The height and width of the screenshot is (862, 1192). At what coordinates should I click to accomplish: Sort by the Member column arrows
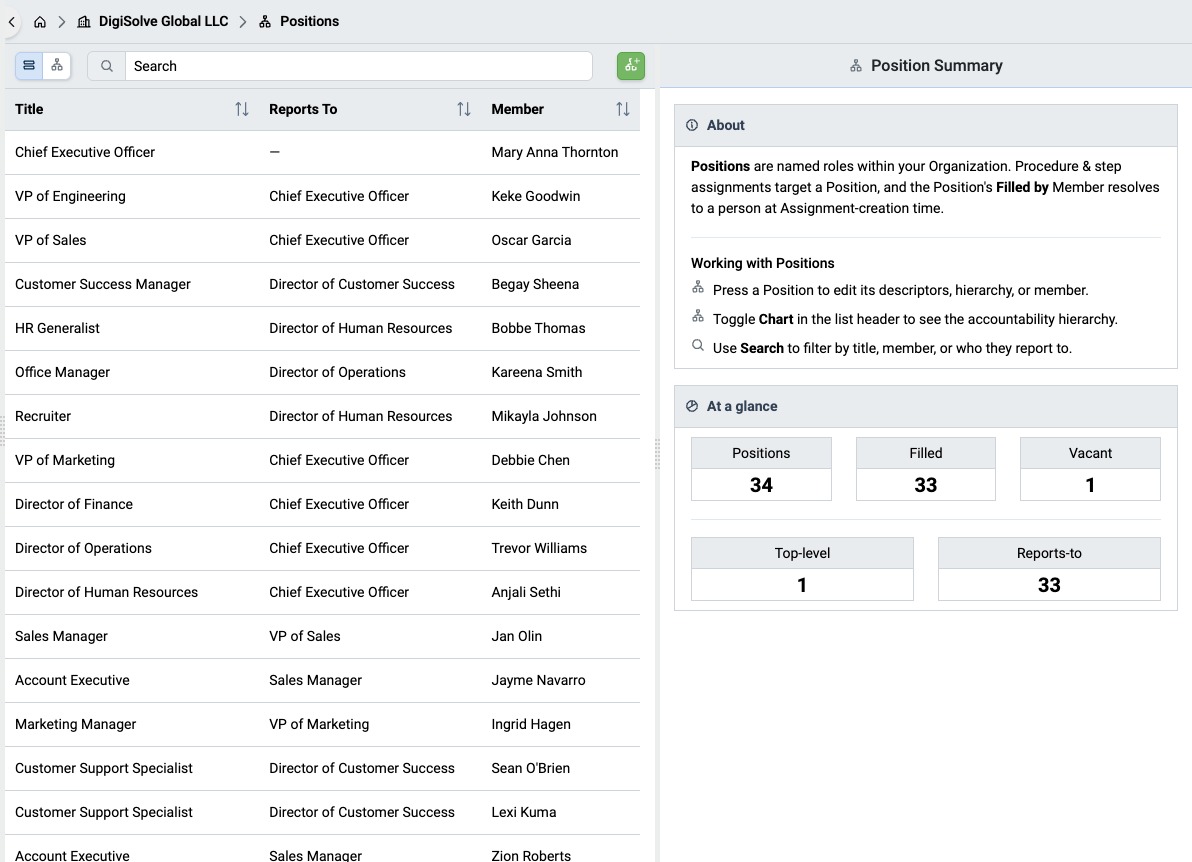tap(623, 109)
